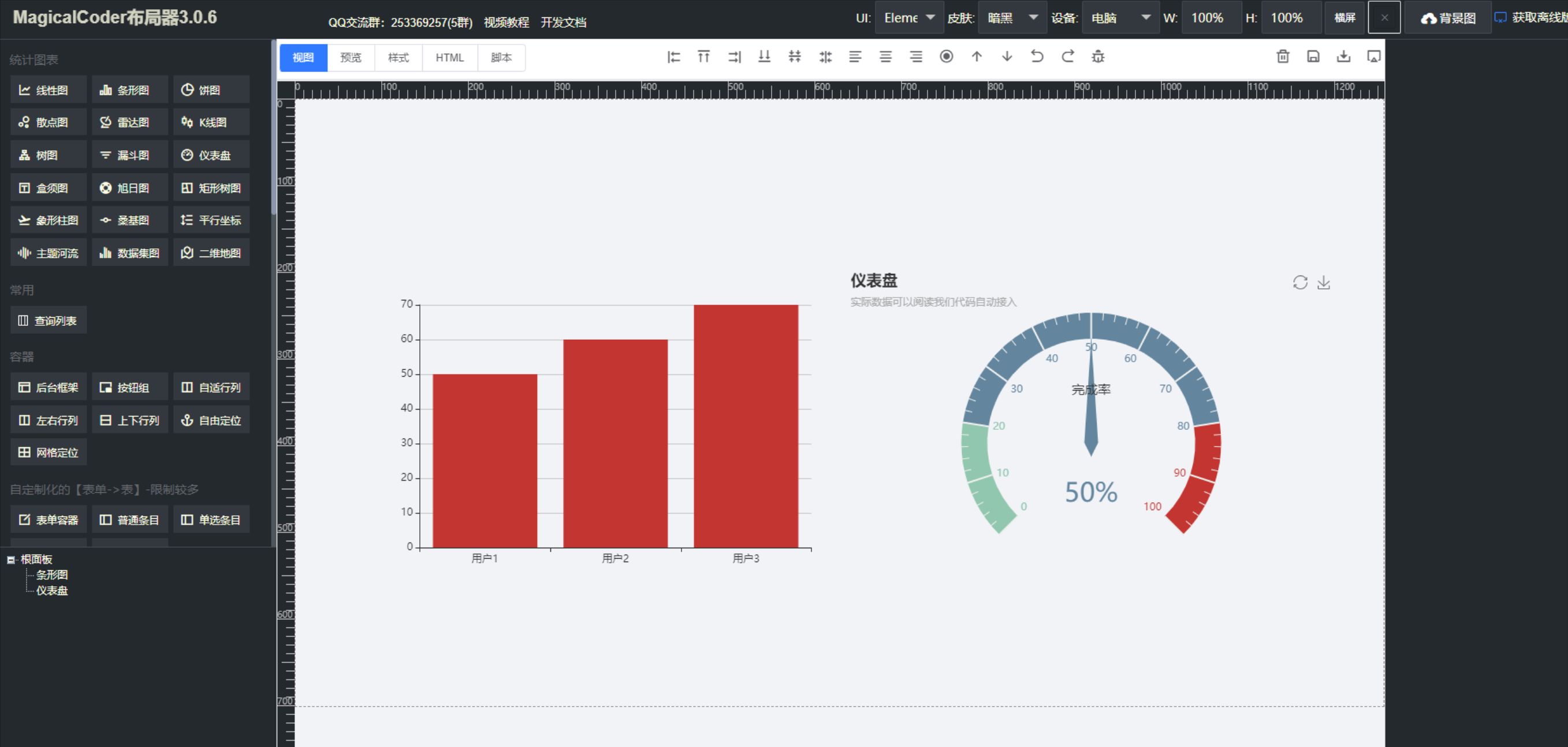The width and height of the screenshot is (1568, 747).
Task: Select 仪表盘 in the component tree
Action: point(52,590)
